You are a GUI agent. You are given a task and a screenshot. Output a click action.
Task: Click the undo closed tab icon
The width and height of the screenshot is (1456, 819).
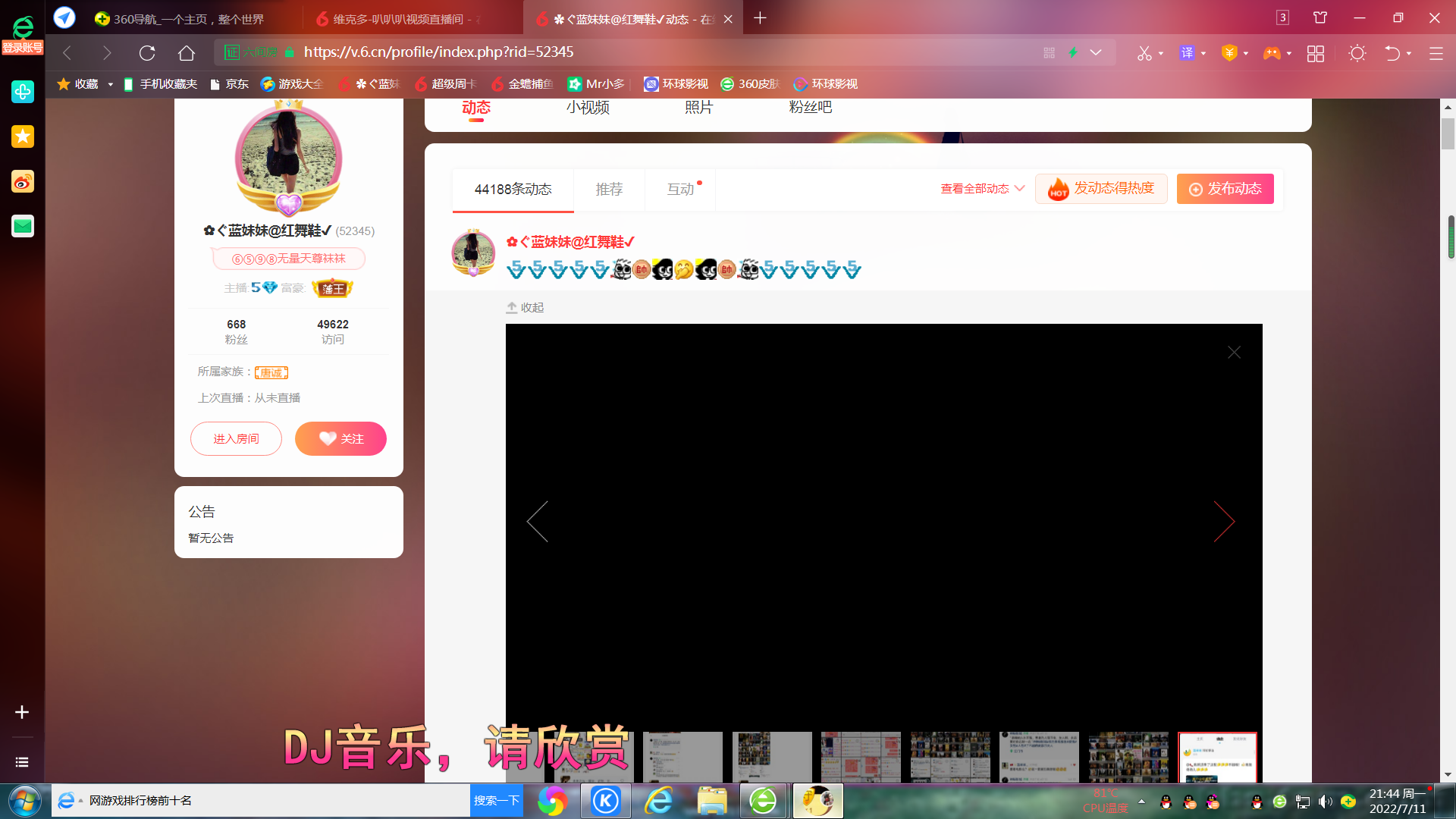pos(1392,53)
